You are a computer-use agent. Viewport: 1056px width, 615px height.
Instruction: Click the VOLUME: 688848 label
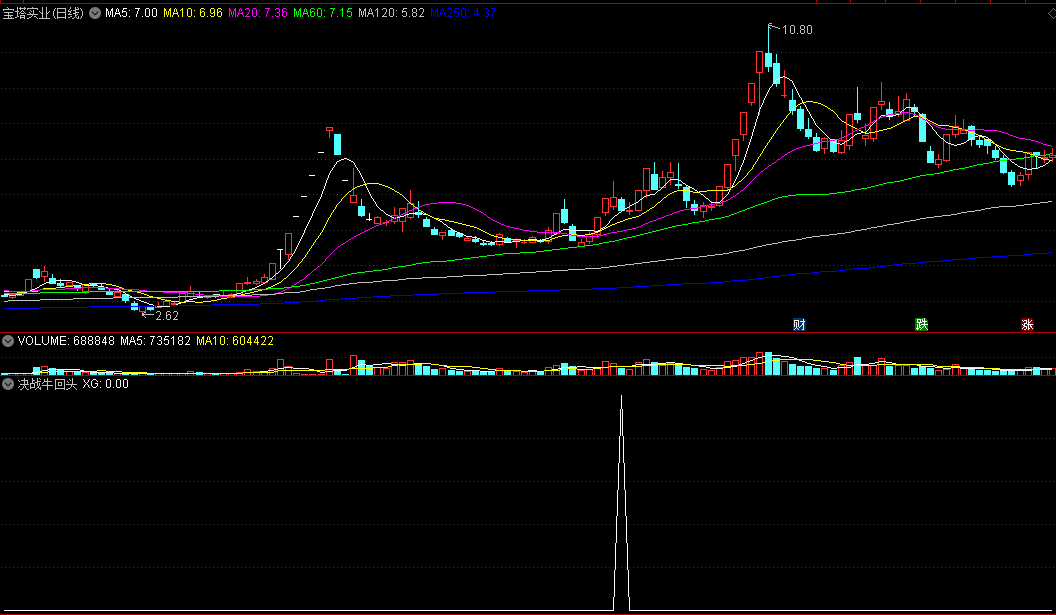point(66,341)
